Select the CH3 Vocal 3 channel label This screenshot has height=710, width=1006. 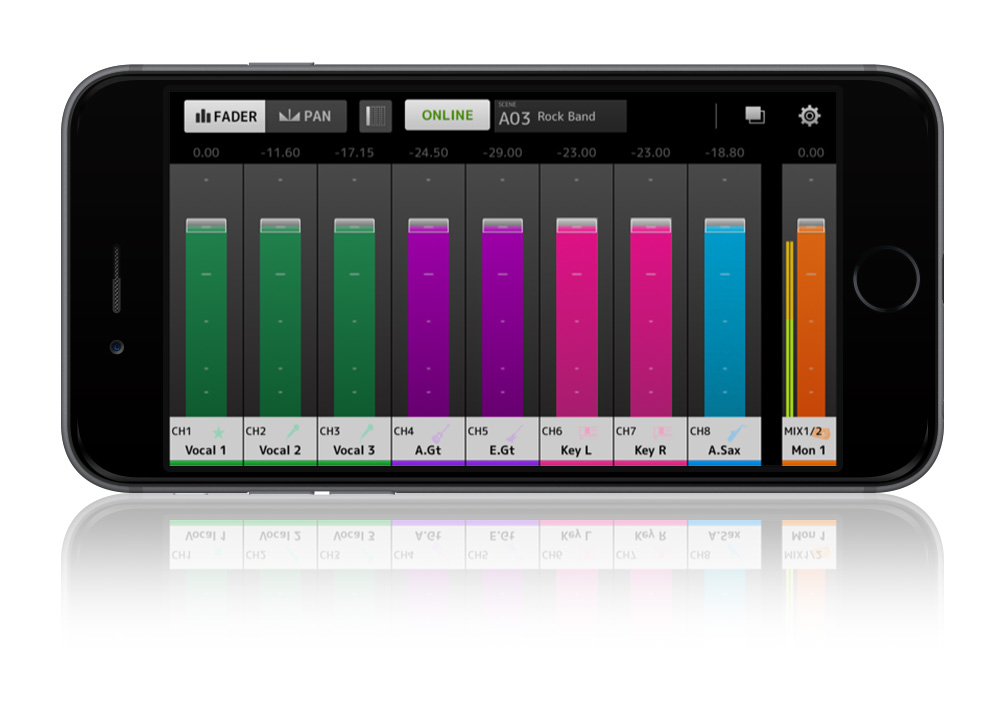click(354, 441)
